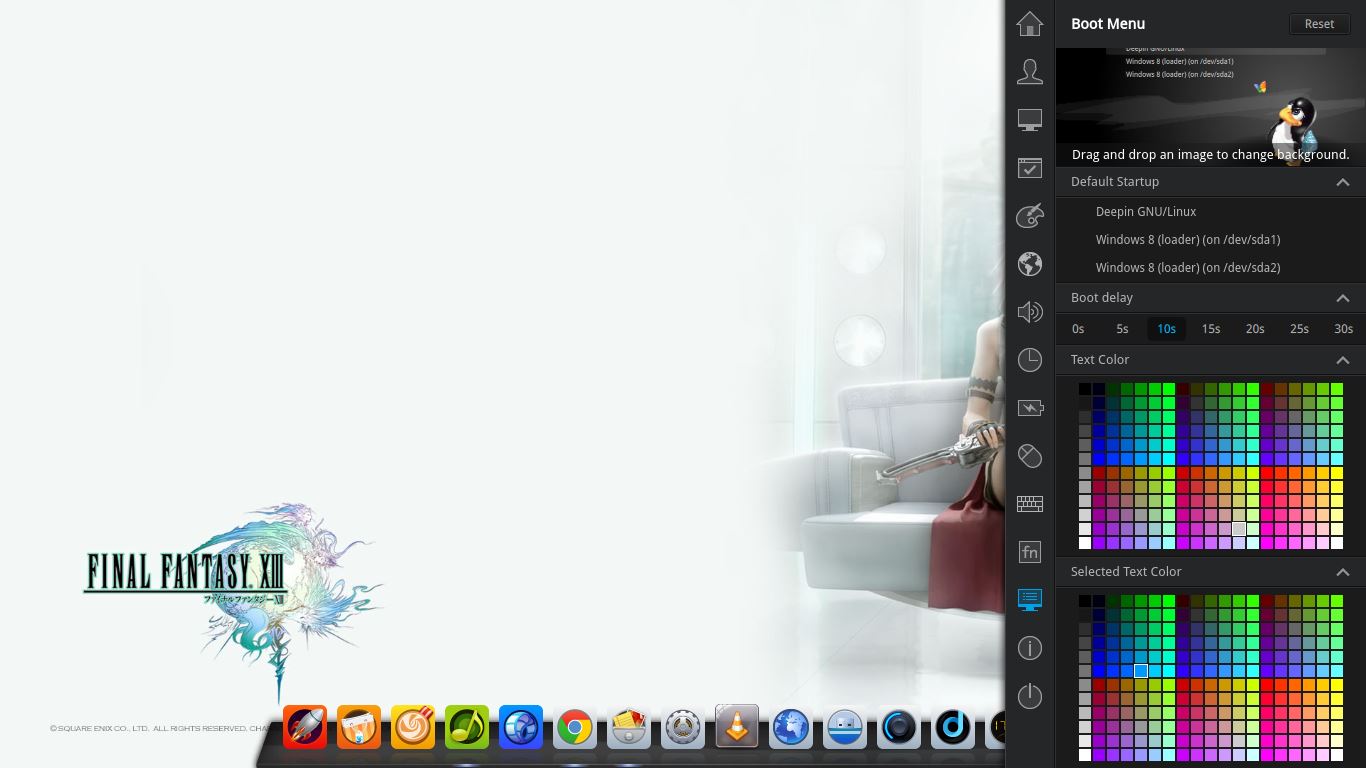
Task: Set boot delay to 5s
Action: pos(1122,328)
